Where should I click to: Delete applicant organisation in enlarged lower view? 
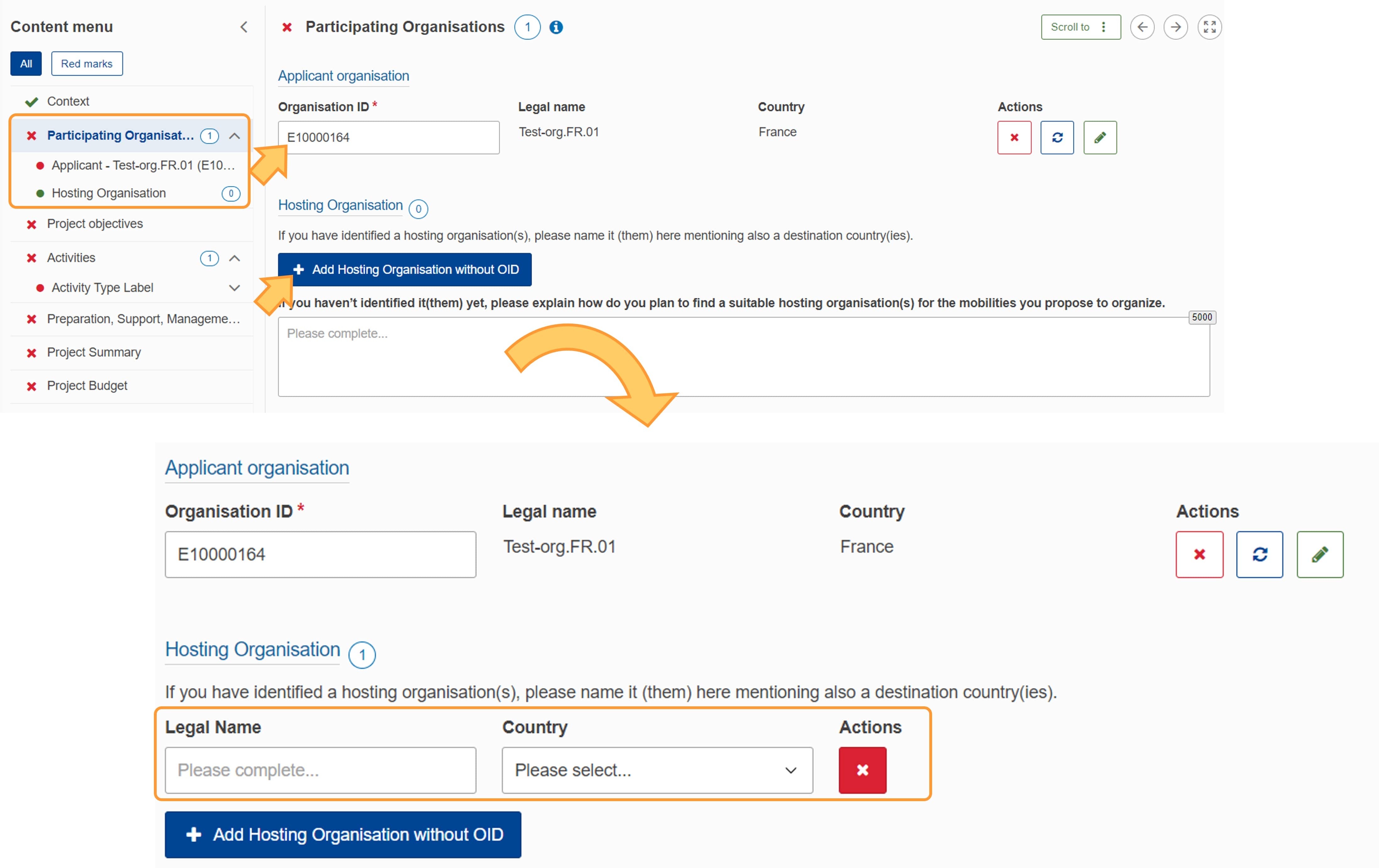pyautogui.click(x=1199, y=554)
